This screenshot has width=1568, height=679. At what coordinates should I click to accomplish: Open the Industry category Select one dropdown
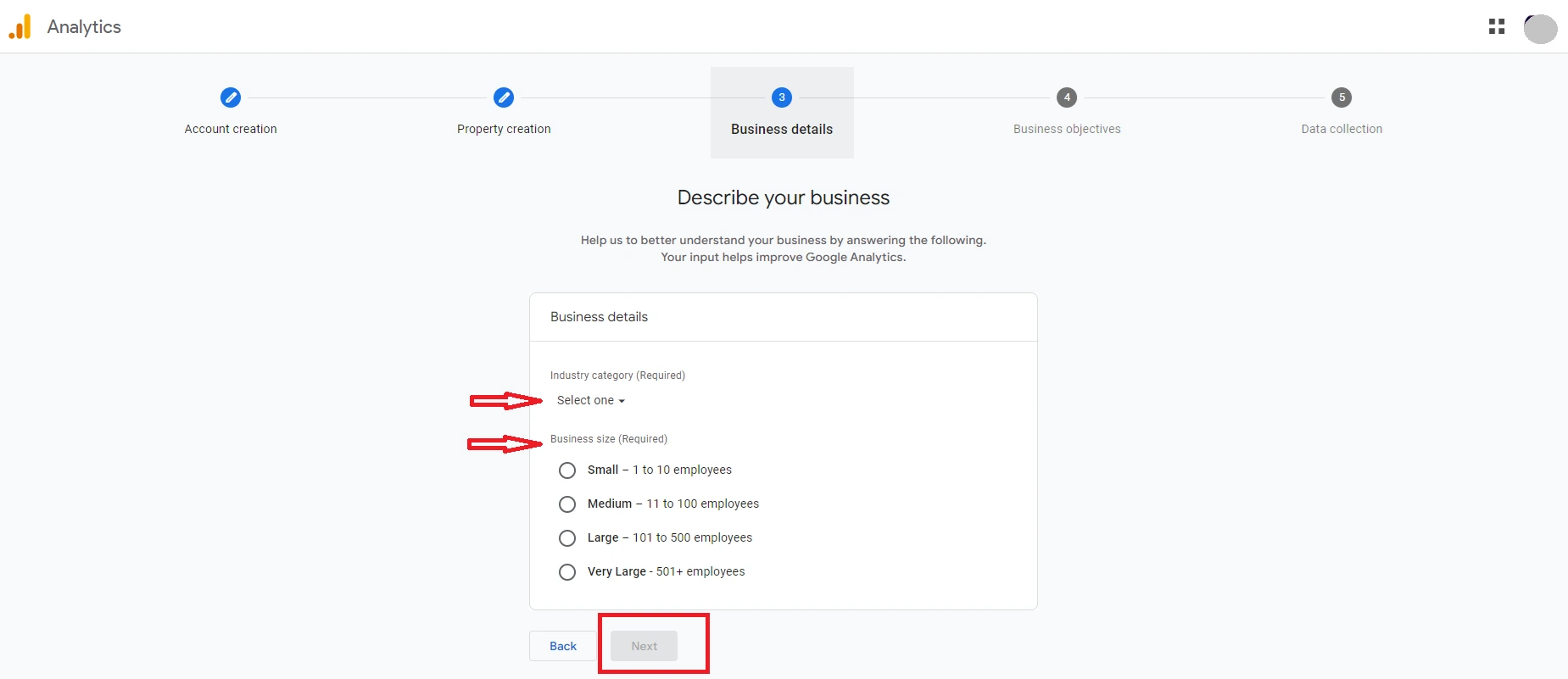tap(585, 400)
